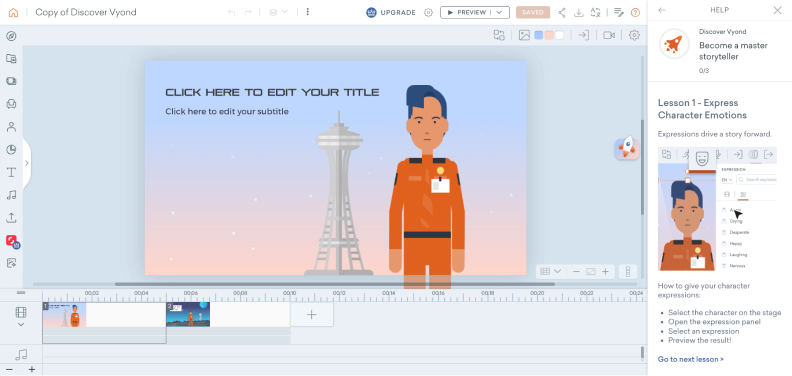Fit the stage to screen
This screenshot has height=376, width=792.
point(590,271)
